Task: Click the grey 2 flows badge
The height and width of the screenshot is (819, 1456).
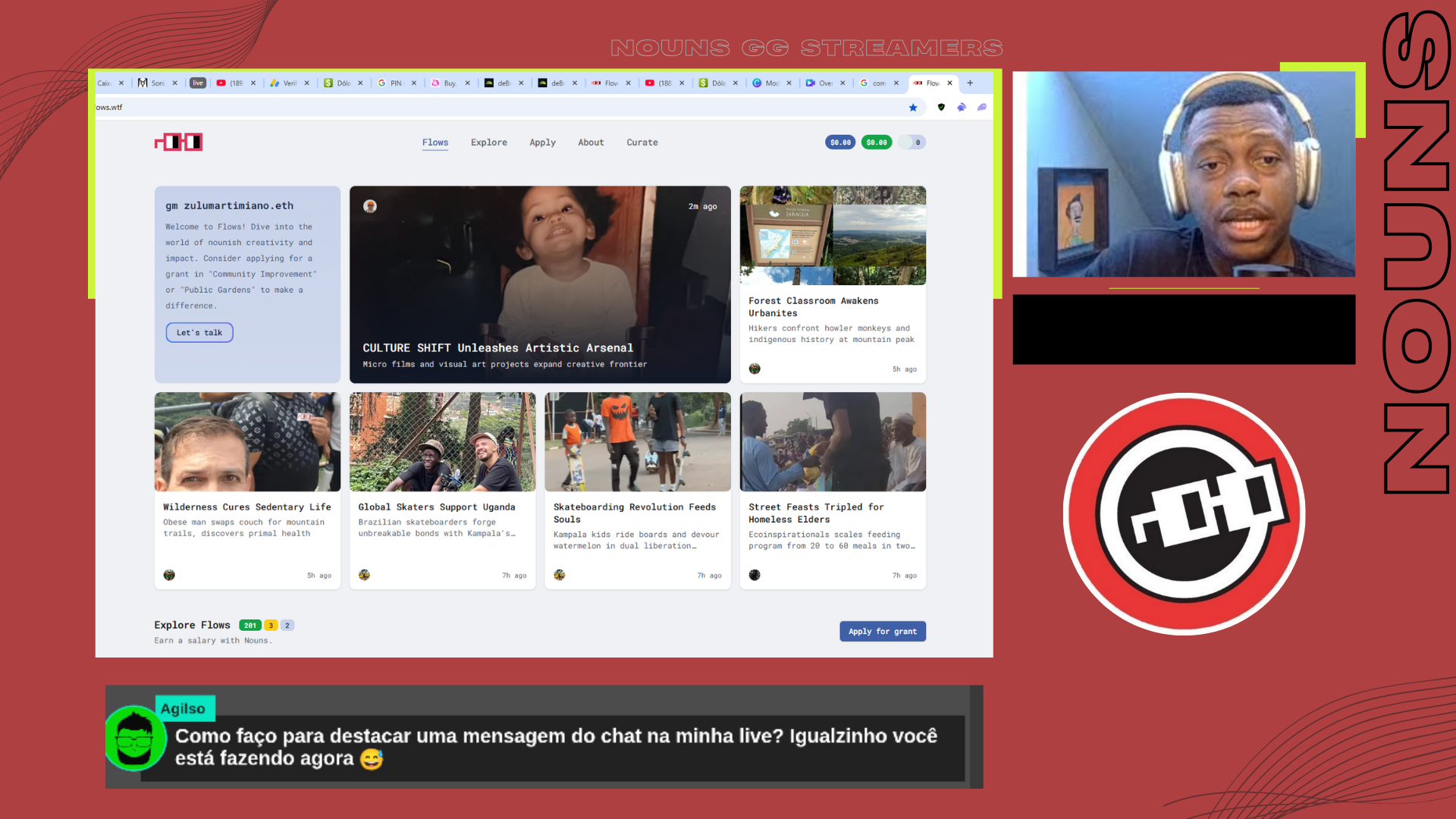Action: tap(287, 626)
